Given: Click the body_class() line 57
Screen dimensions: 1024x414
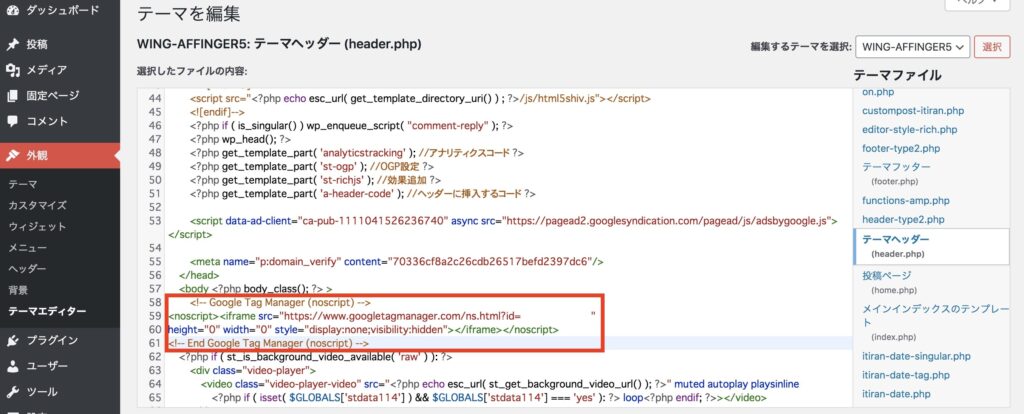Looking at the screenshot, I should (256, 289).
